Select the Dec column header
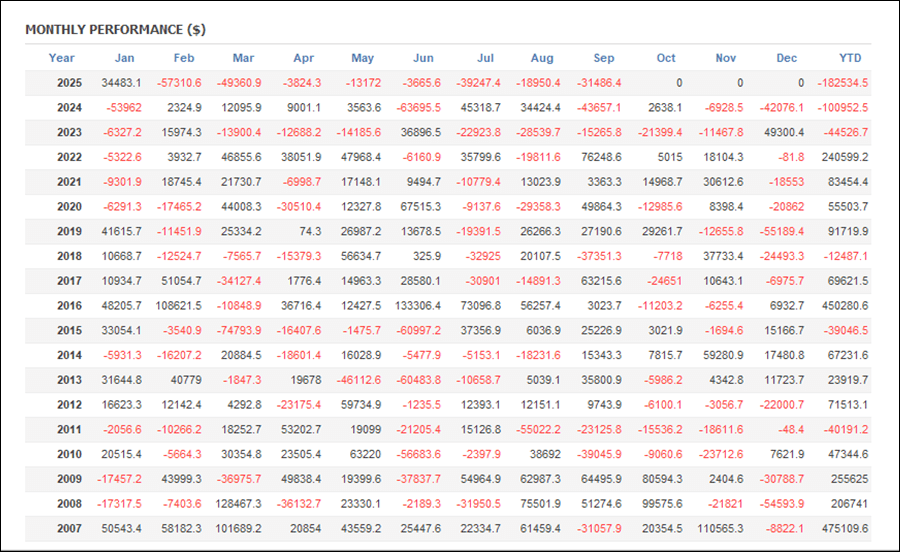Image resolution: width=900 pixels, height=552 pixels. click(x=787, y=58)
